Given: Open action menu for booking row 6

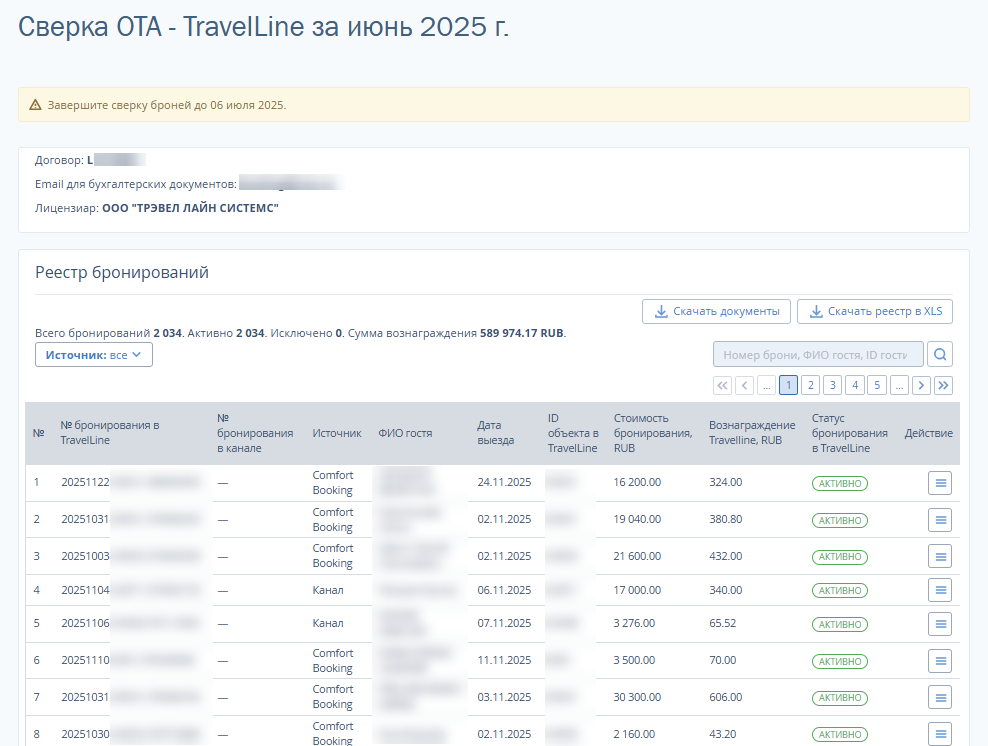Looking at the screenshot, I should (940, 661).
